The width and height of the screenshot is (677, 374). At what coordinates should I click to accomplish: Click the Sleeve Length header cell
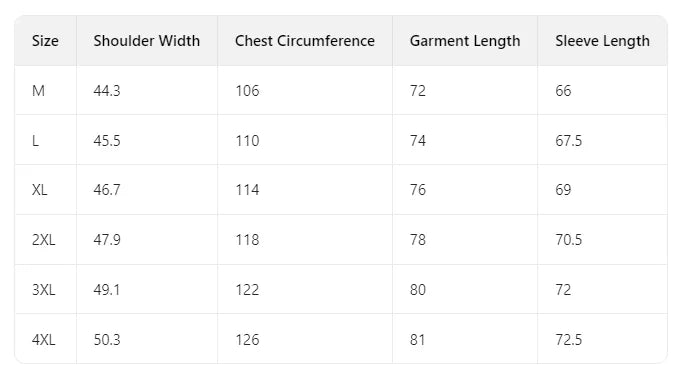pyautogui.click(x=602, y=41)
